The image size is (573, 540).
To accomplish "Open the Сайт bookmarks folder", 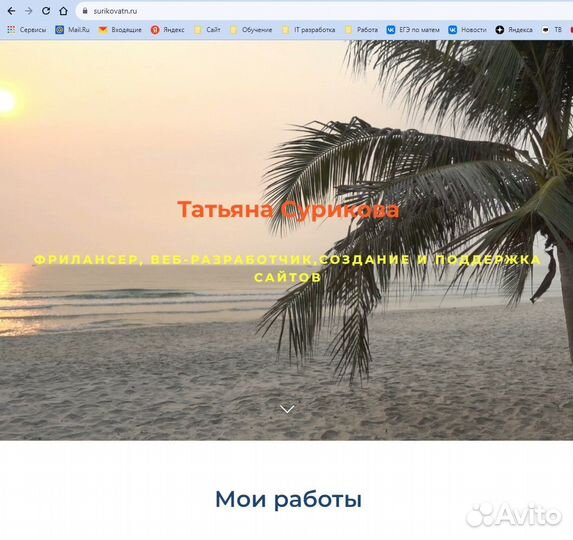I will [207, 30].
